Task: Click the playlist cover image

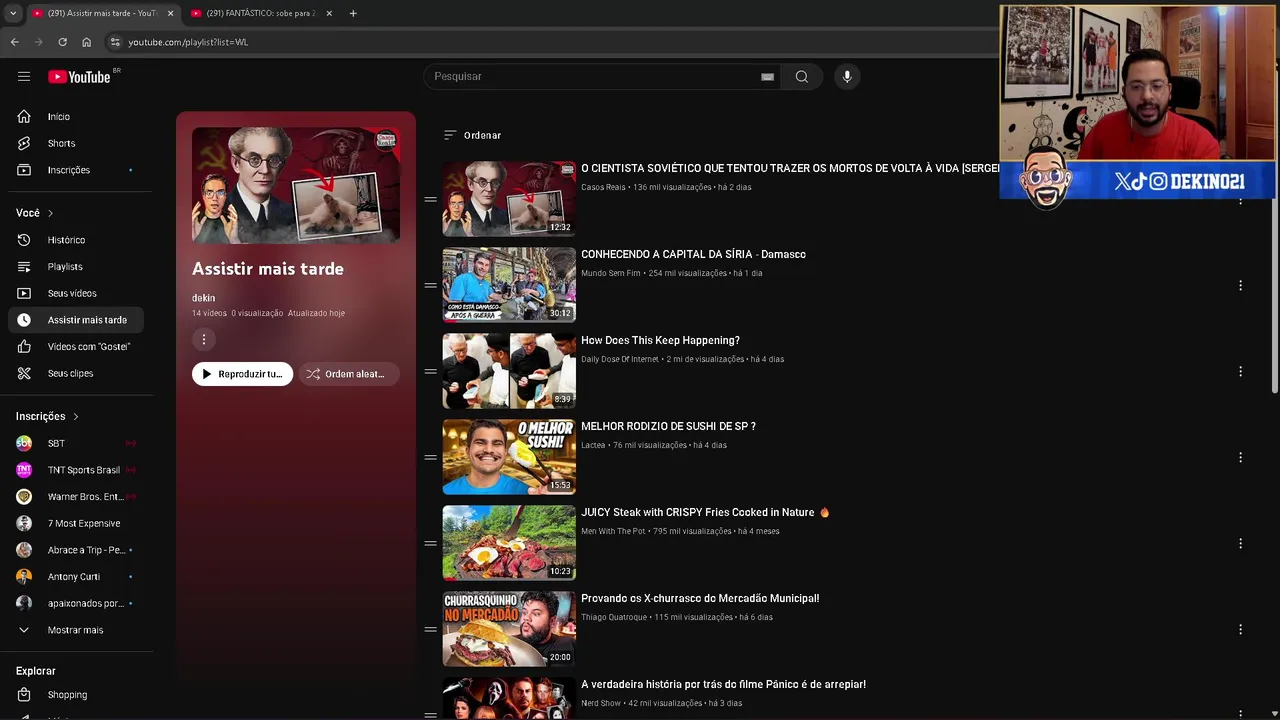Action: click(x=296, y=185)
